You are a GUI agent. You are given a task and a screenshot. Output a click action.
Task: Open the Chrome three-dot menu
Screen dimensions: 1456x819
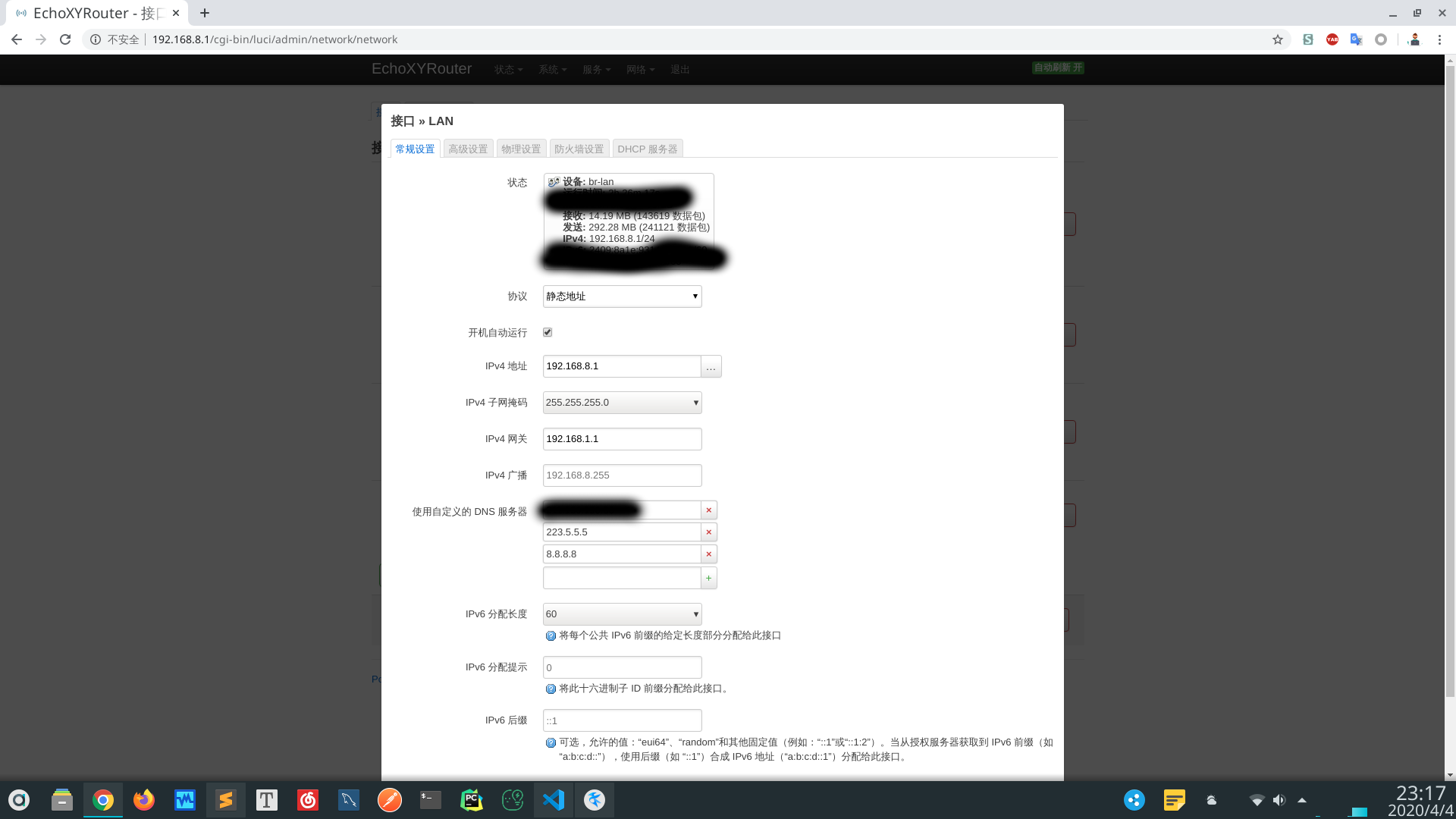click(x=1439, y=39)
